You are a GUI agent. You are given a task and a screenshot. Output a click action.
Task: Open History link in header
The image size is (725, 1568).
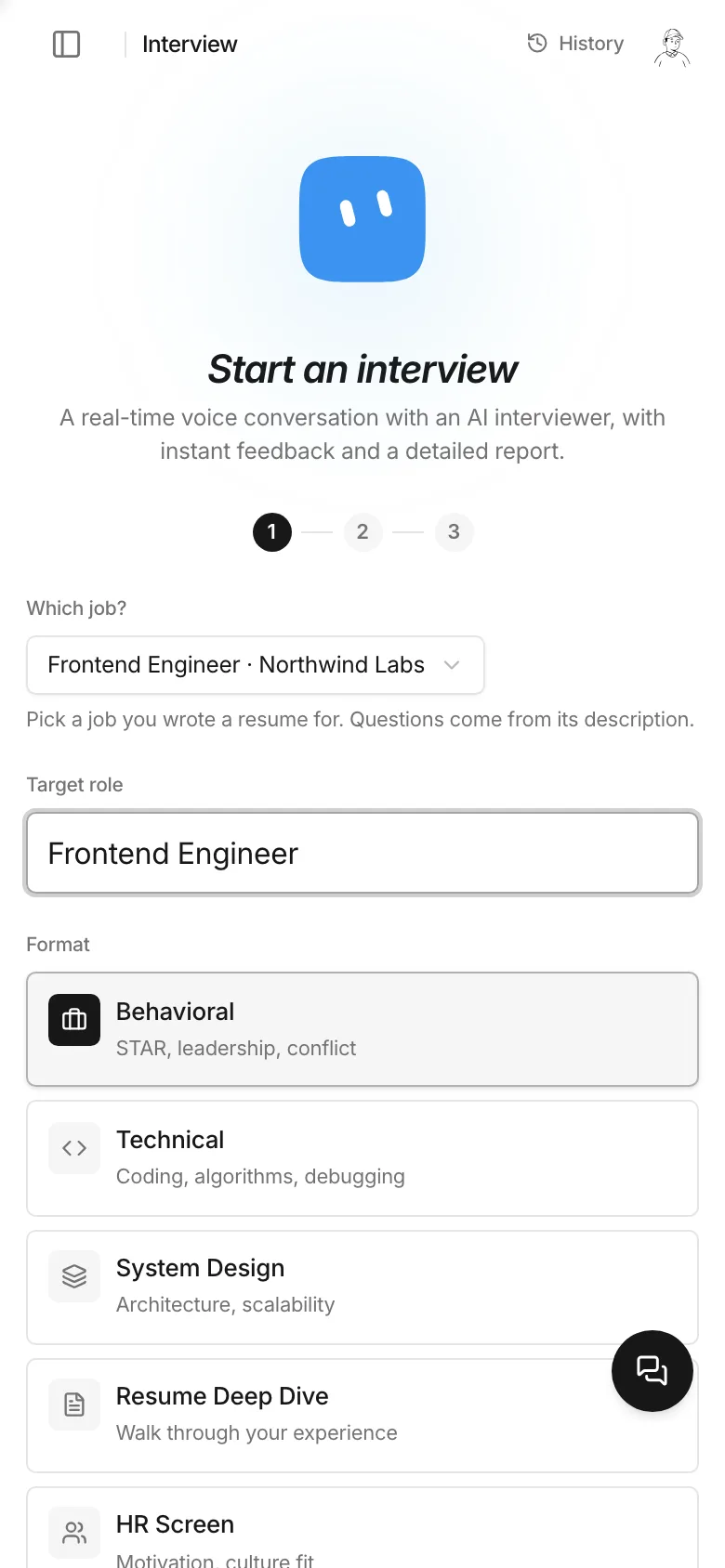pos(575,44)
